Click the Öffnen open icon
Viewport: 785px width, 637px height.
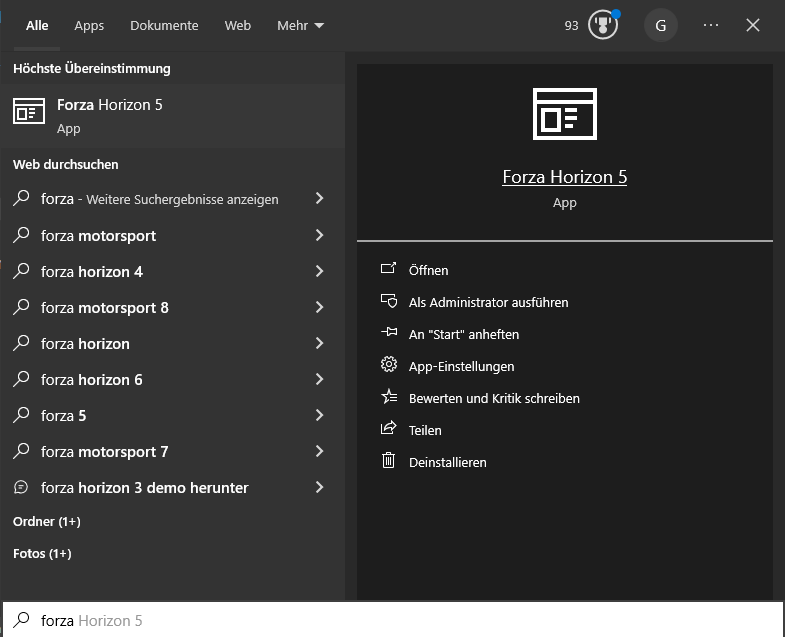pos(388,269)
